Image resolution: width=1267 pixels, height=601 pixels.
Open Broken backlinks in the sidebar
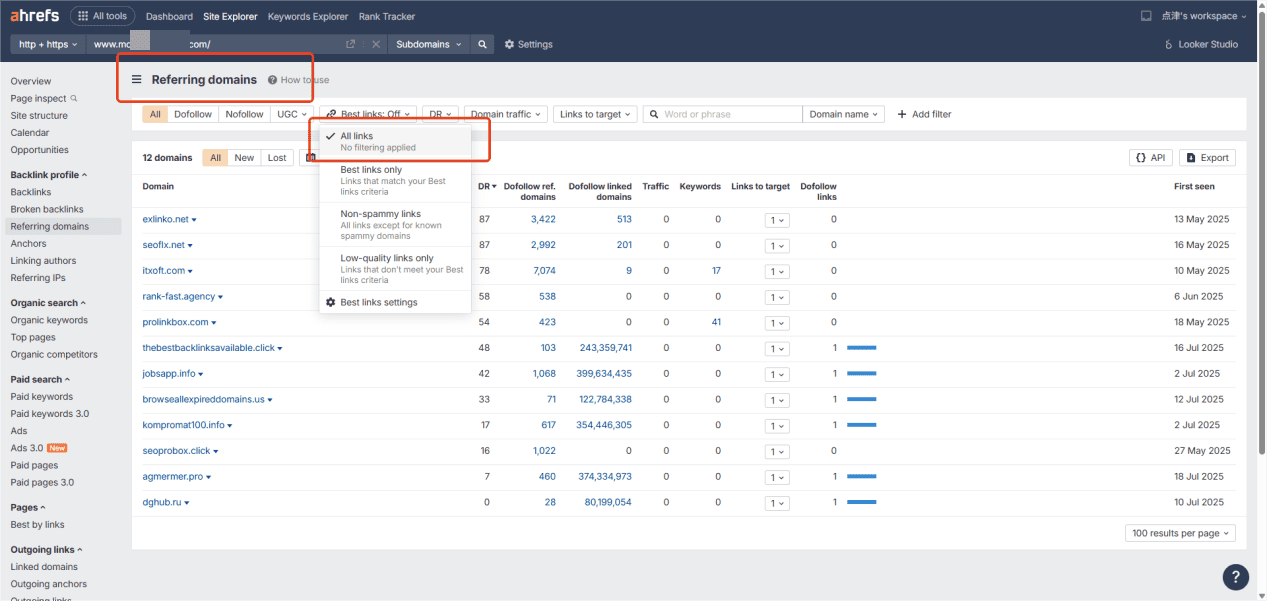coord(47,209)
